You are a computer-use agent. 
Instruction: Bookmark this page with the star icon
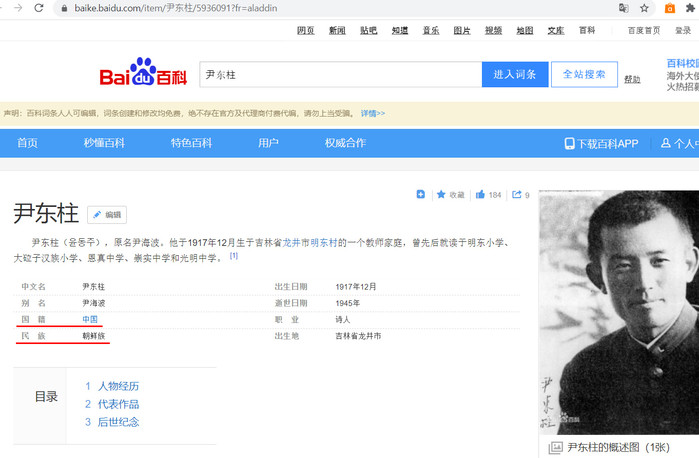click(644, 8)
